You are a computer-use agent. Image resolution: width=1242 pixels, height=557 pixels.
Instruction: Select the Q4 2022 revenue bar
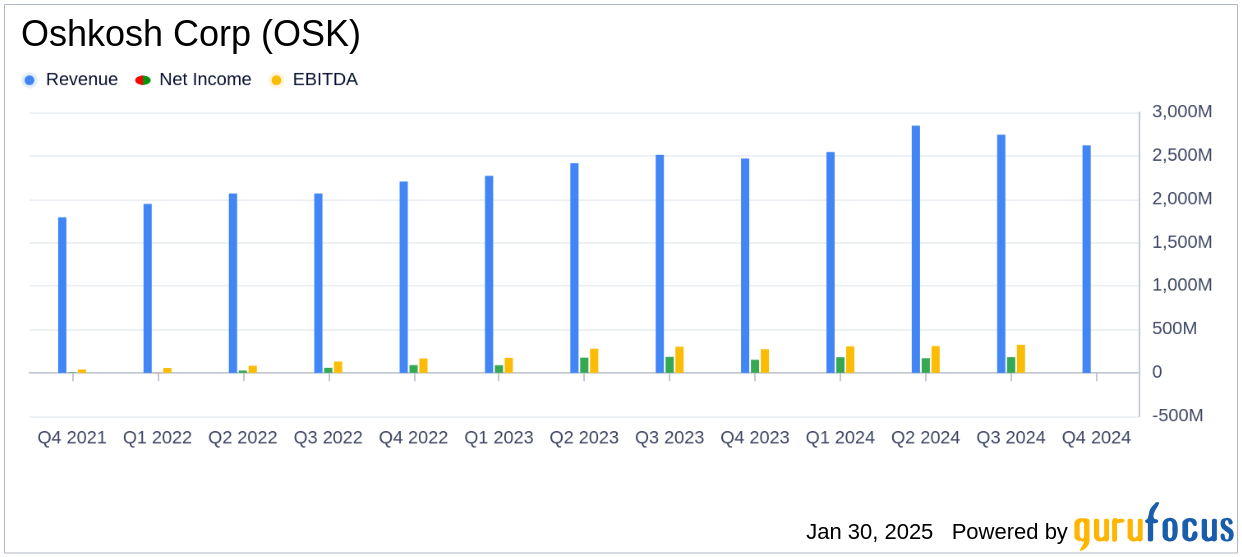[404, 277]
